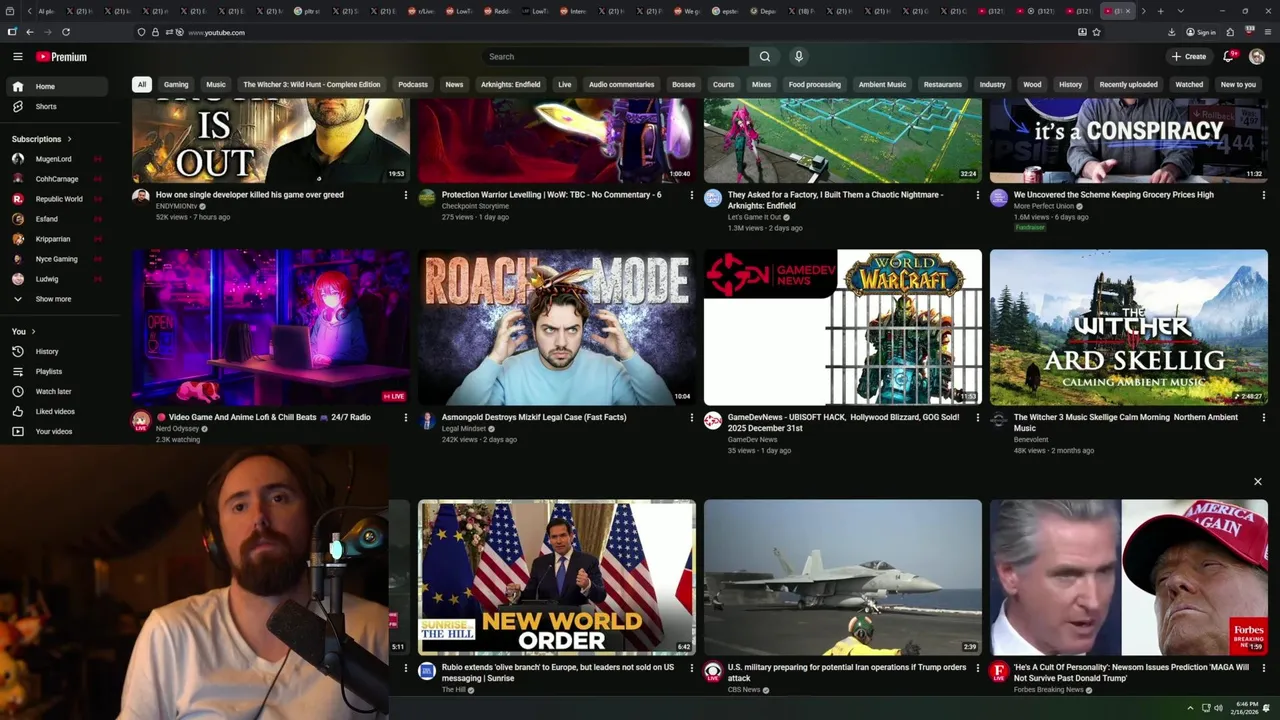The width and height of the screenshot is (1280, 720).
Task: Open the CBS News channel avatar
Action: coord(713,671)
